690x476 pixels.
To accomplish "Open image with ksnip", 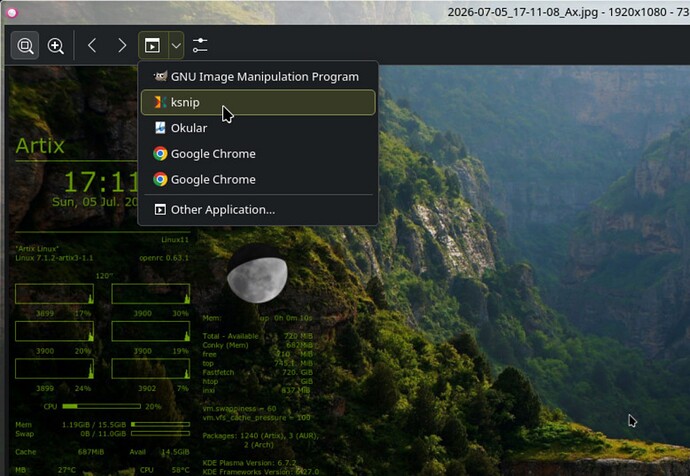I will 258,103.
